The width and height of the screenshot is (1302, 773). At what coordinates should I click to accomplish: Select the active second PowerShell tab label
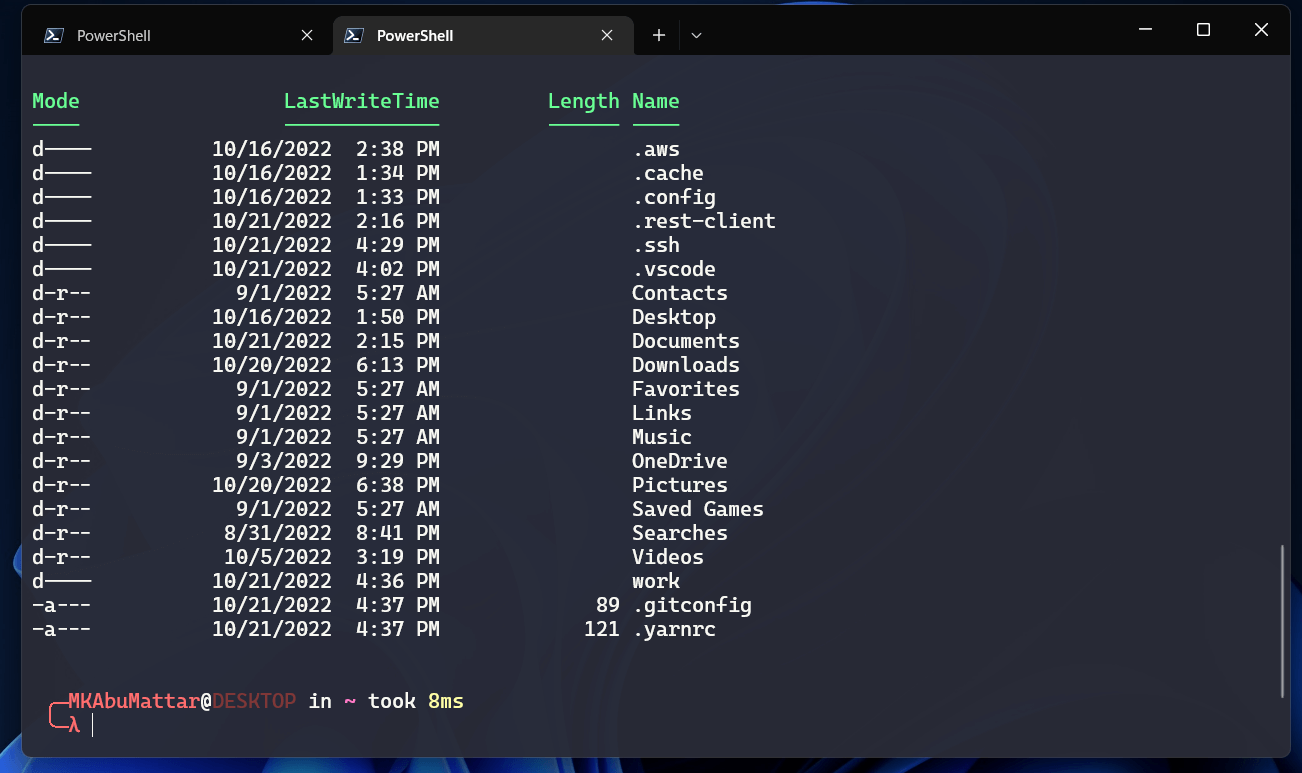(x=414, y=35)
